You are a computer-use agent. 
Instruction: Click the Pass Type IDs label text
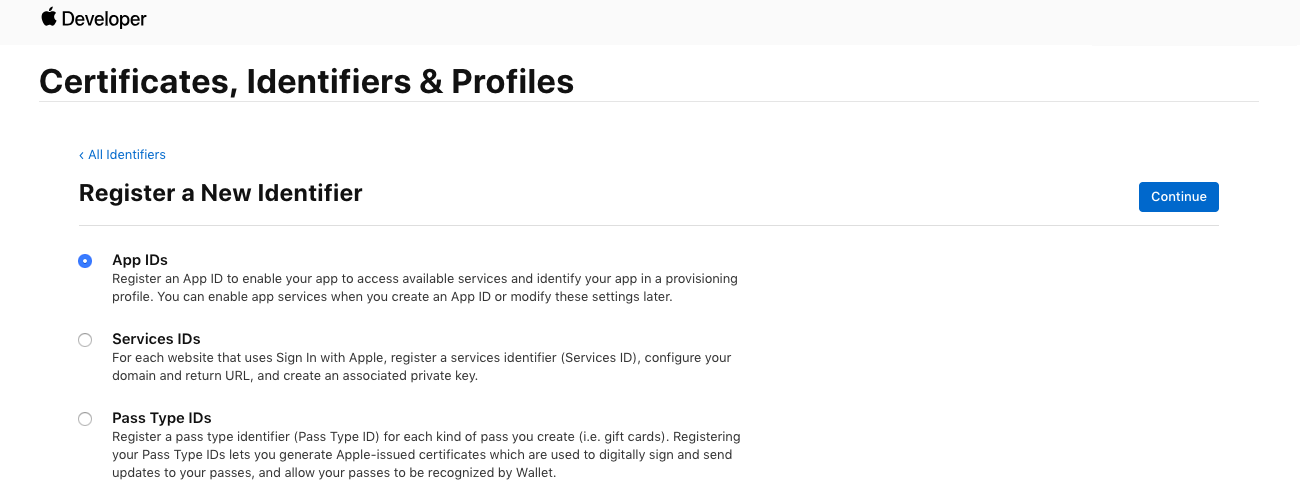tap(162, 418)
